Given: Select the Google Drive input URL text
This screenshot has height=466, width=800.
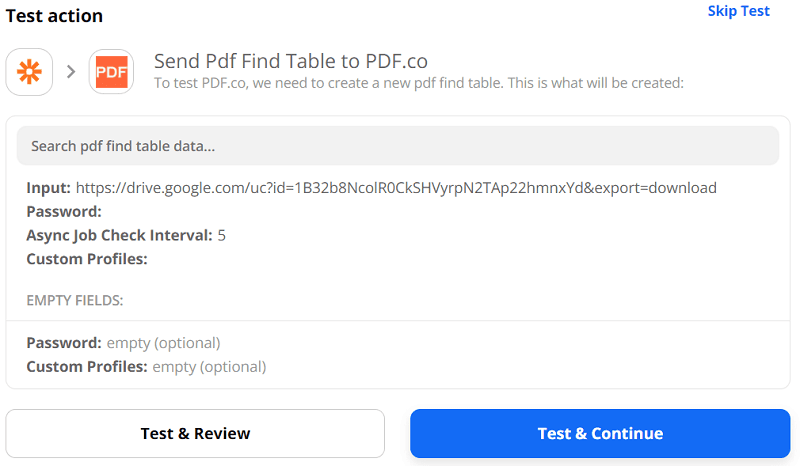Looking at the screenshot, I should point(396,188).
